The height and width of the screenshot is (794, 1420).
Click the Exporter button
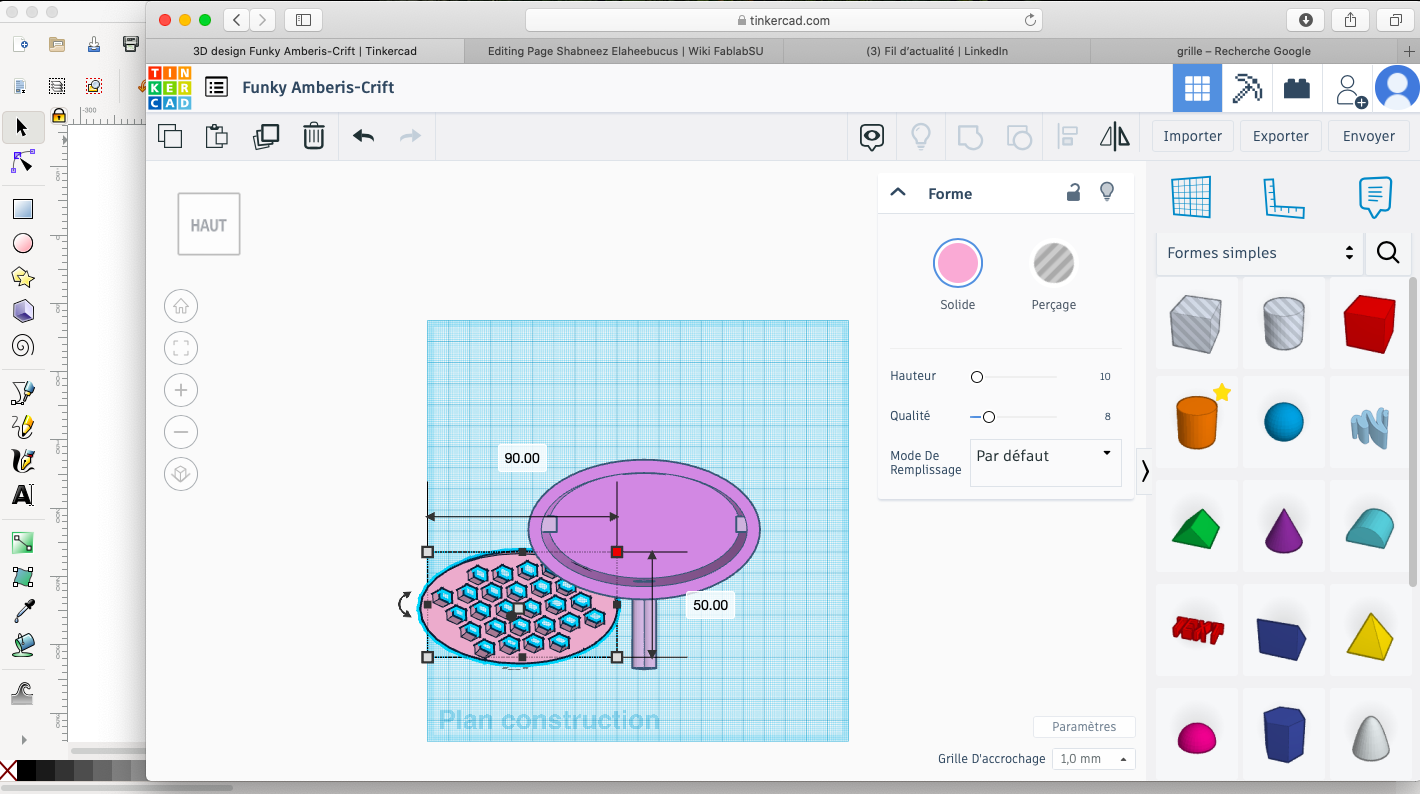pos(1281,136)
